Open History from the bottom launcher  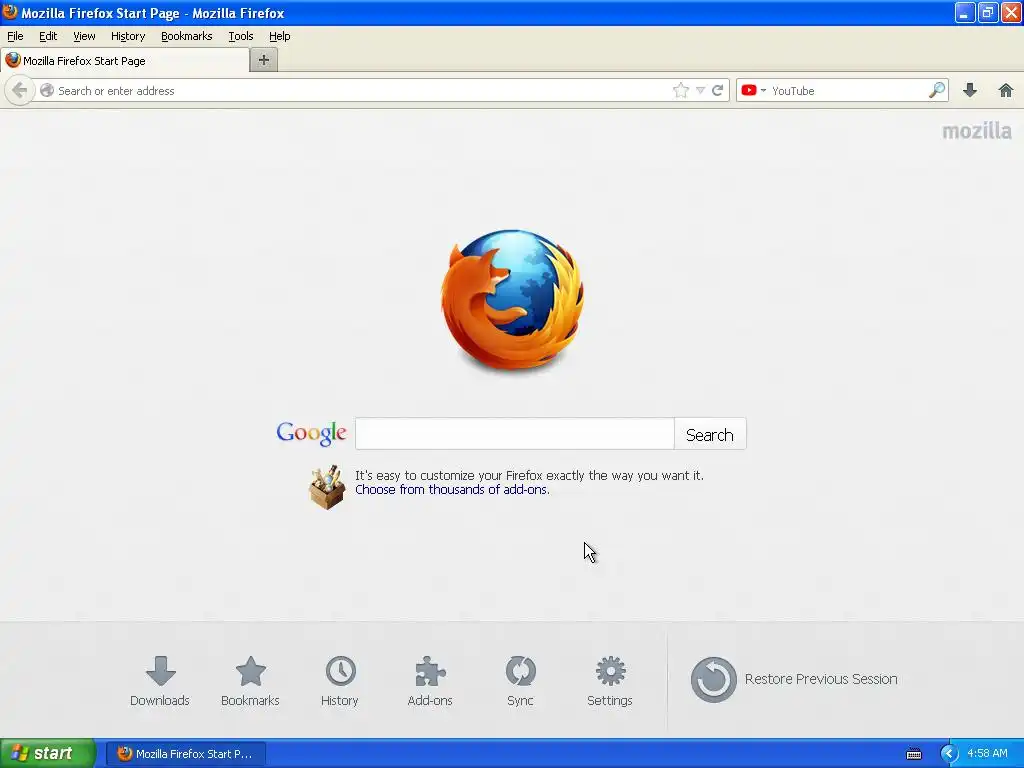340,681
